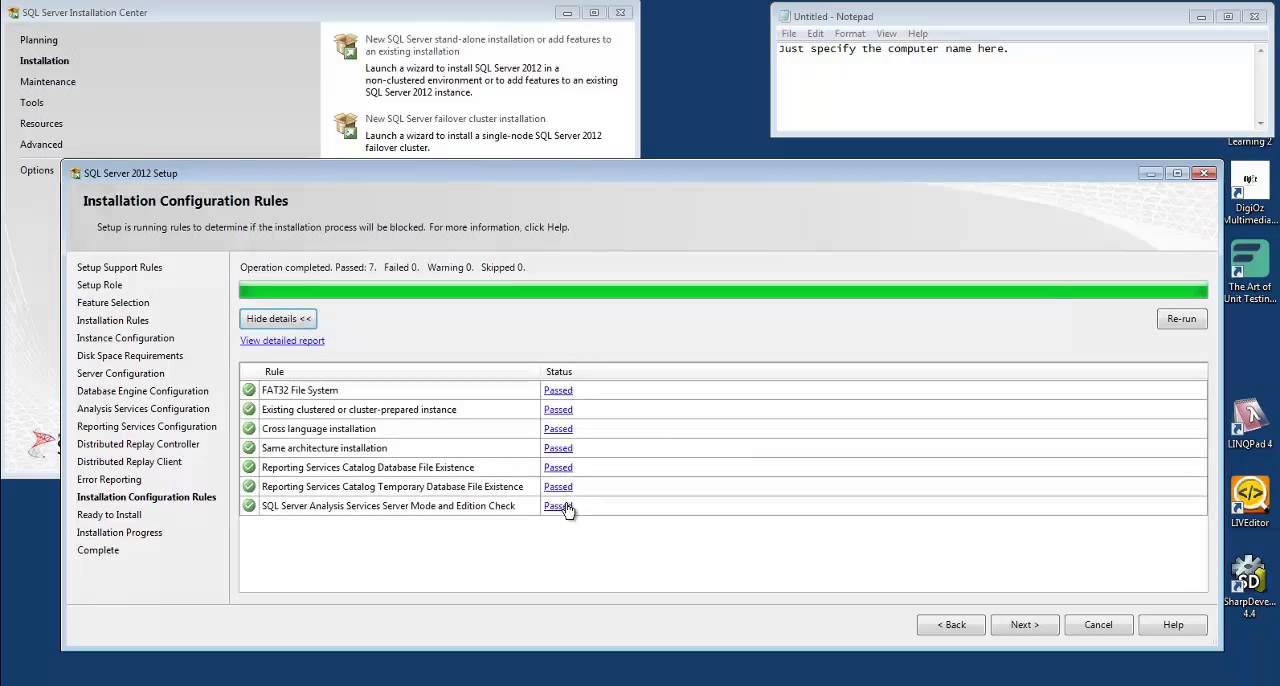Click the Notepad title bar icon
The width and height of the screenshot is (1280, 686).
[785, 16]
